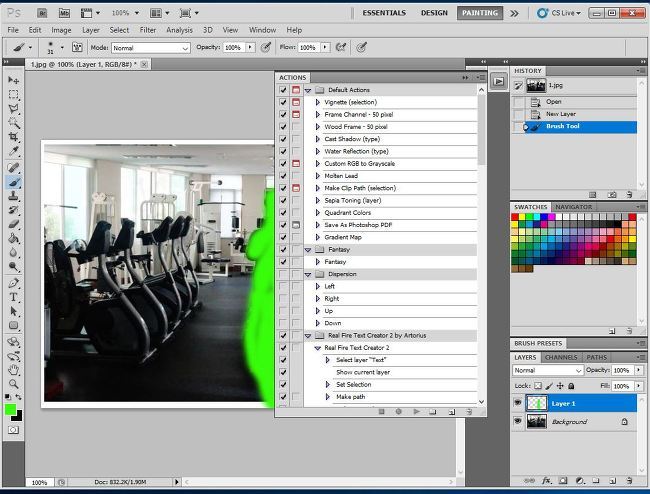
Task: Toggle dialog box for Frame Channel action
Action: (296, 114)
